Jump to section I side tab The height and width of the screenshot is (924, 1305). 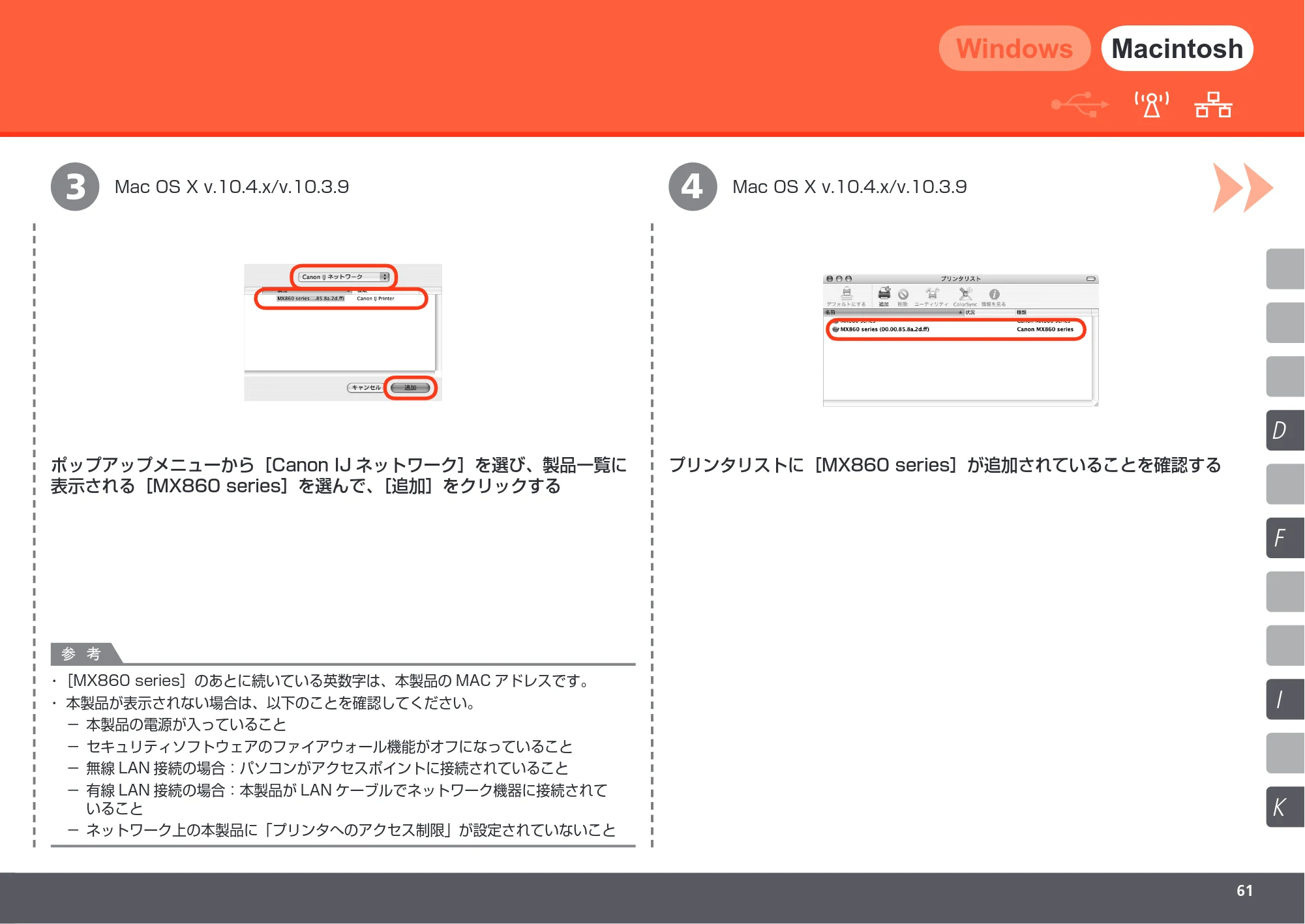click(x=1285, y=699)
